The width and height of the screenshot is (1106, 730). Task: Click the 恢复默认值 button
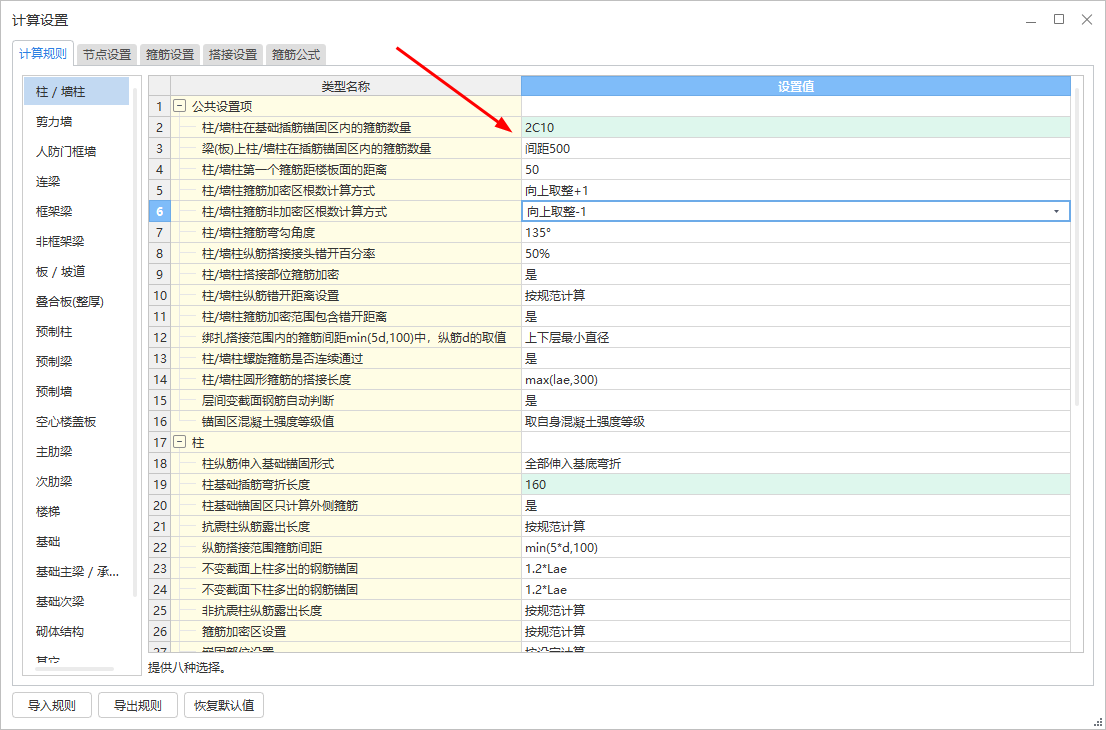coord(224,705)
